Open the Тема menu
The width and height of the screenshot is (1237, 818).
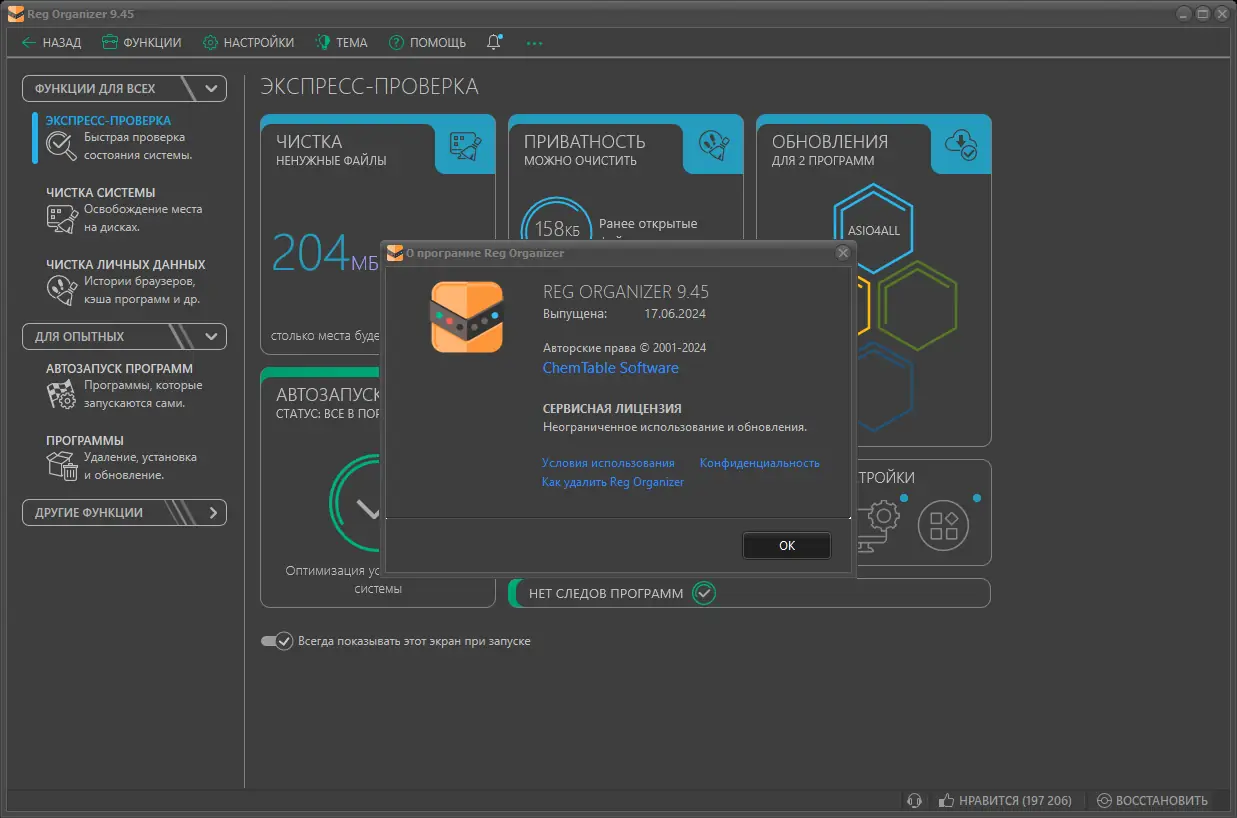tap(341, 42)
